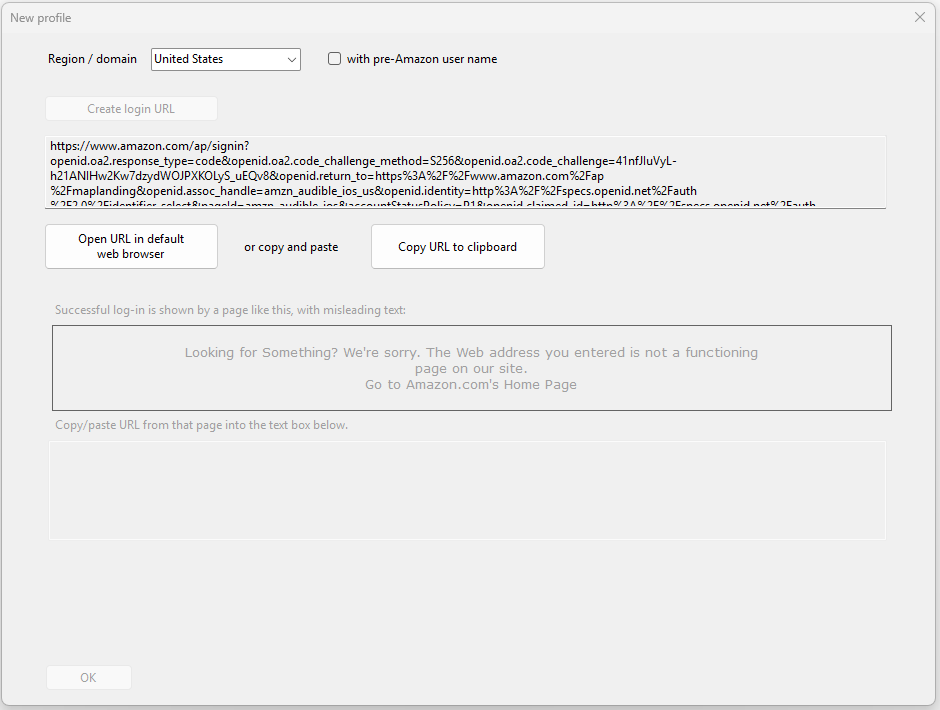
Task: Click "Go to Amazon.com's Home Page" sample text
Action: click(470, 385)
